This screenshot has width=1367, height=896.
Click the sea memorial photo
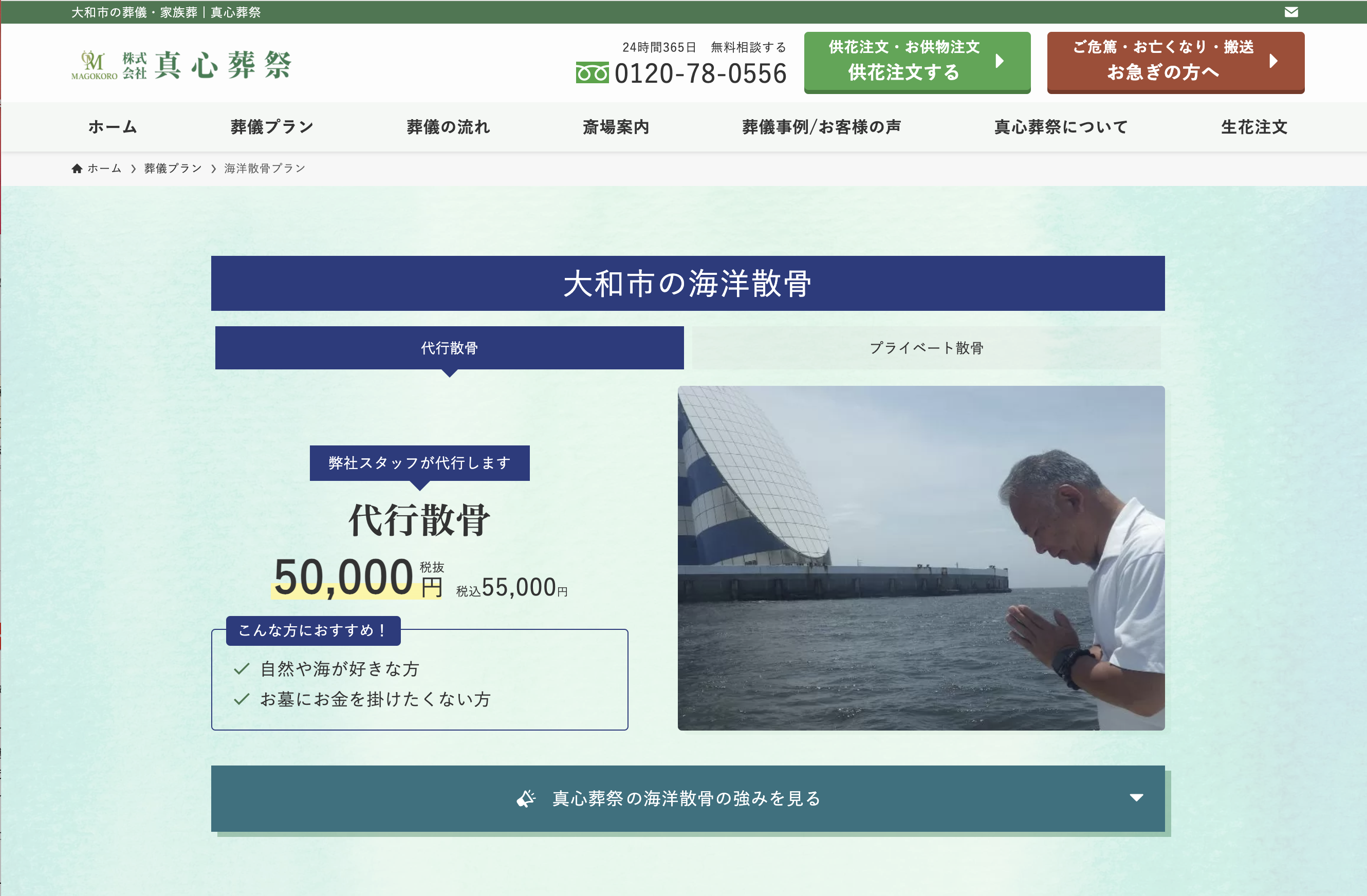click(x=921, y=558)
